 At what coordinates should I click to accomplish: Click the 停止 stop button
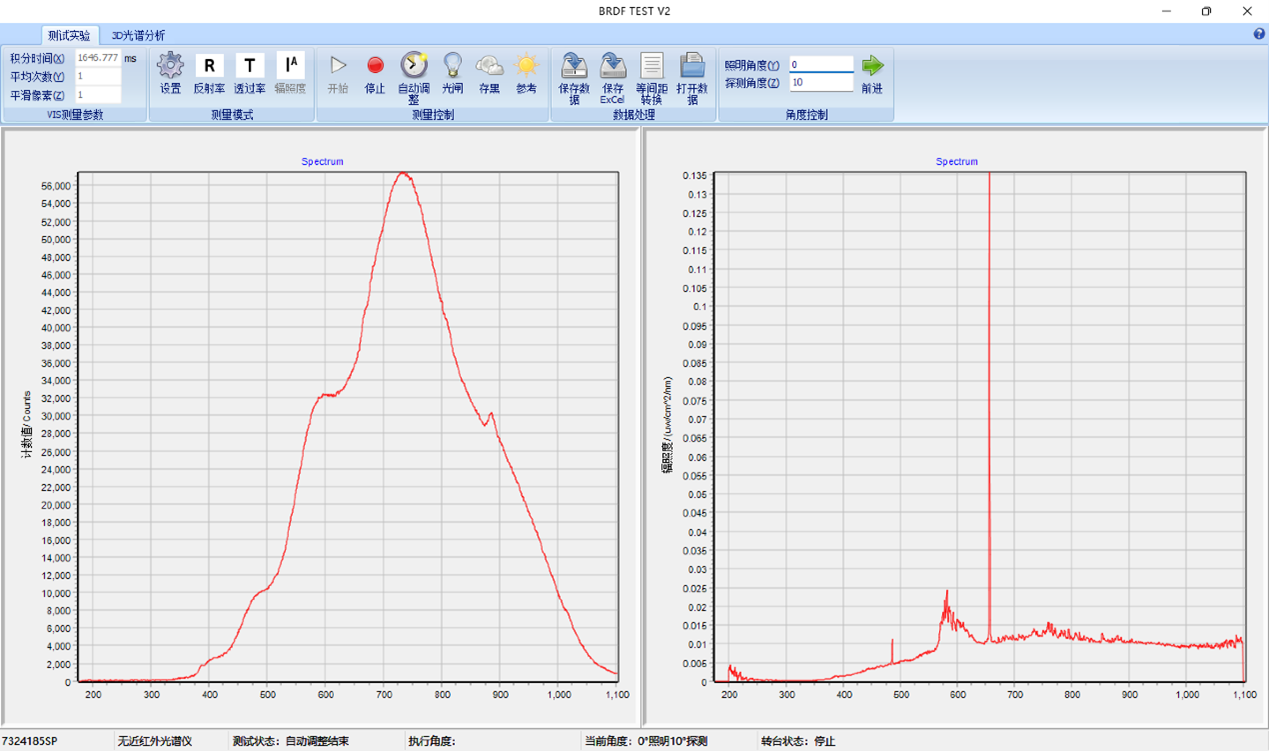[375, 66]
